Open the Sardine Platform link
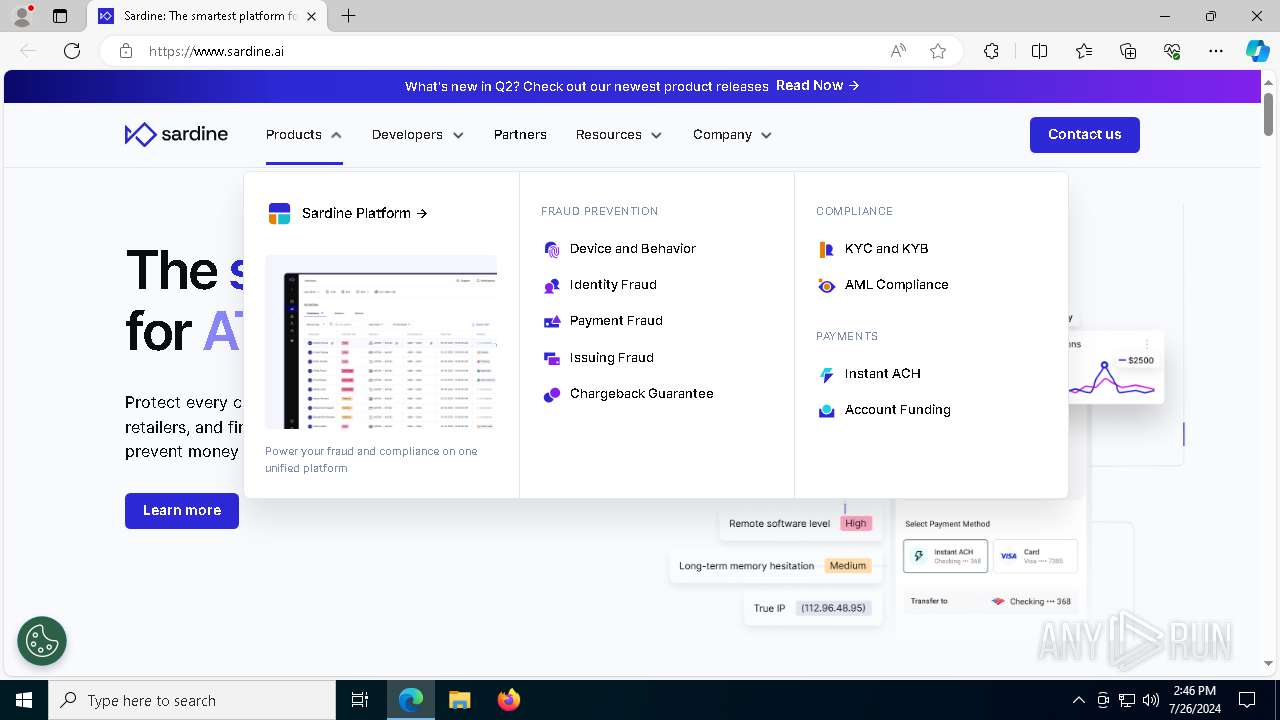The image size is (1280, 720). 365,213
